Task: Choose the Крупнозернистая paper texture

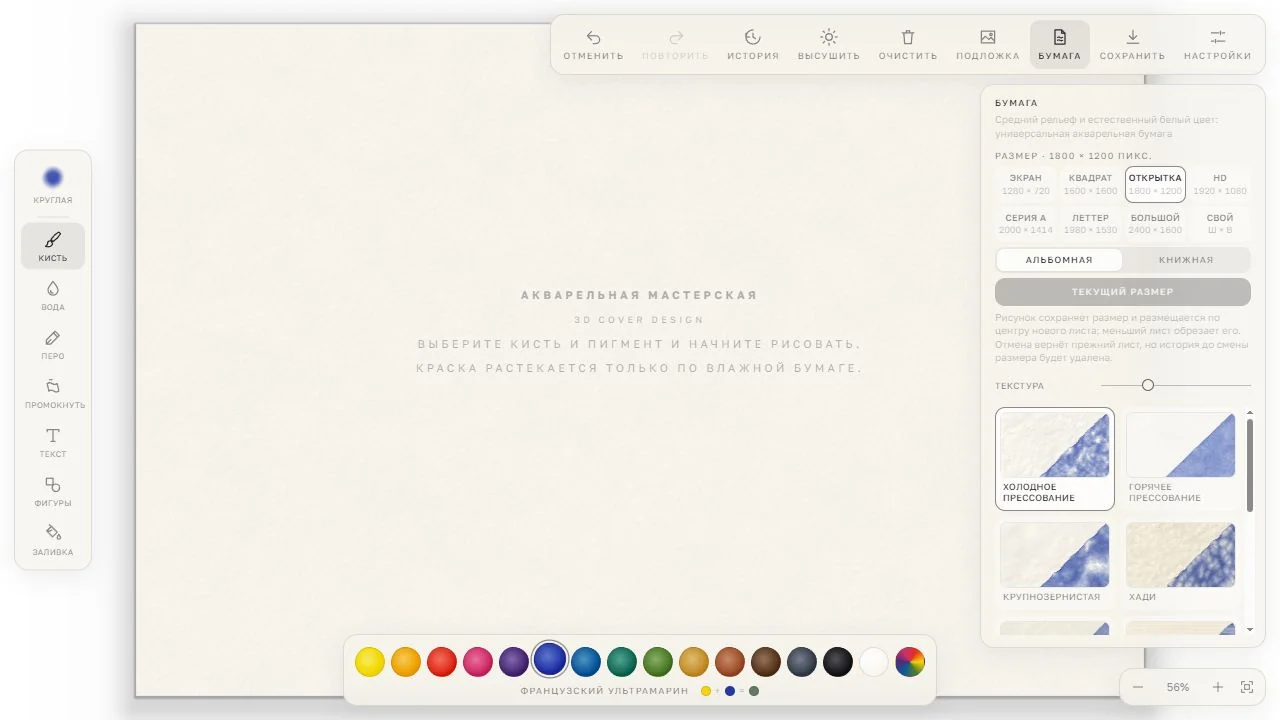Action: coord(1055,563)
